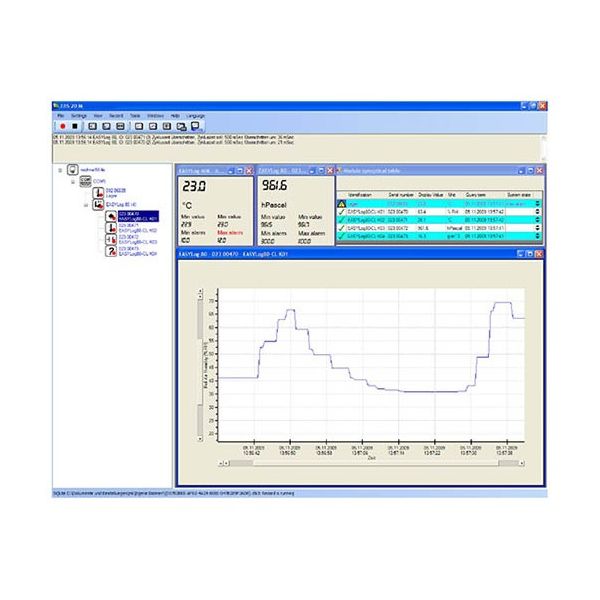Close the hPascal display window
The image size is (600, 600).
[x=330, y=171]
